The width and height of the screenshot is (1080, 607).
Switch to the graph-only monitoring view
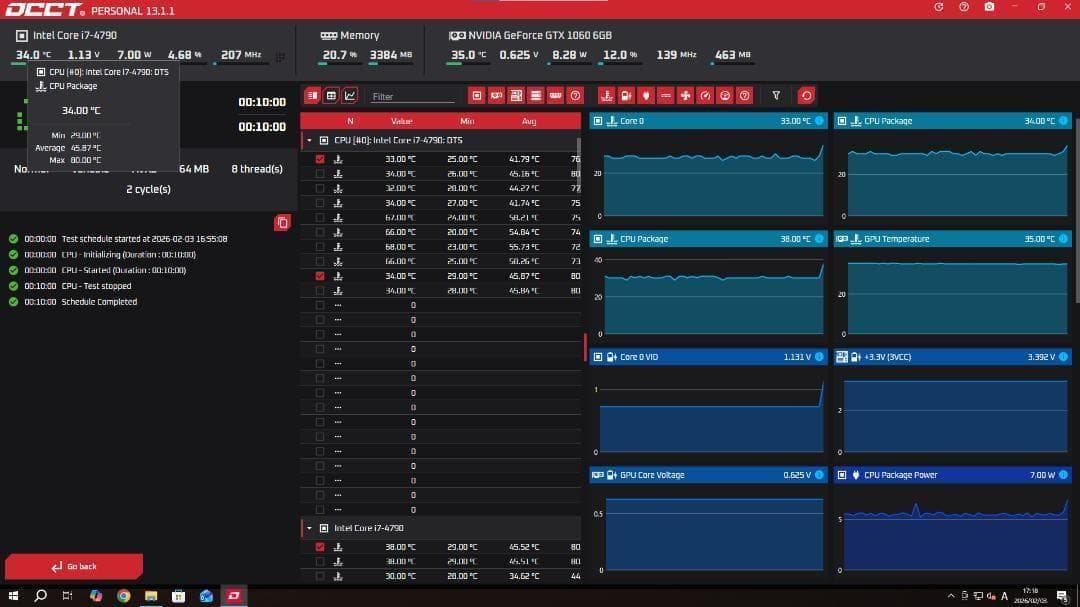[350, 96]
